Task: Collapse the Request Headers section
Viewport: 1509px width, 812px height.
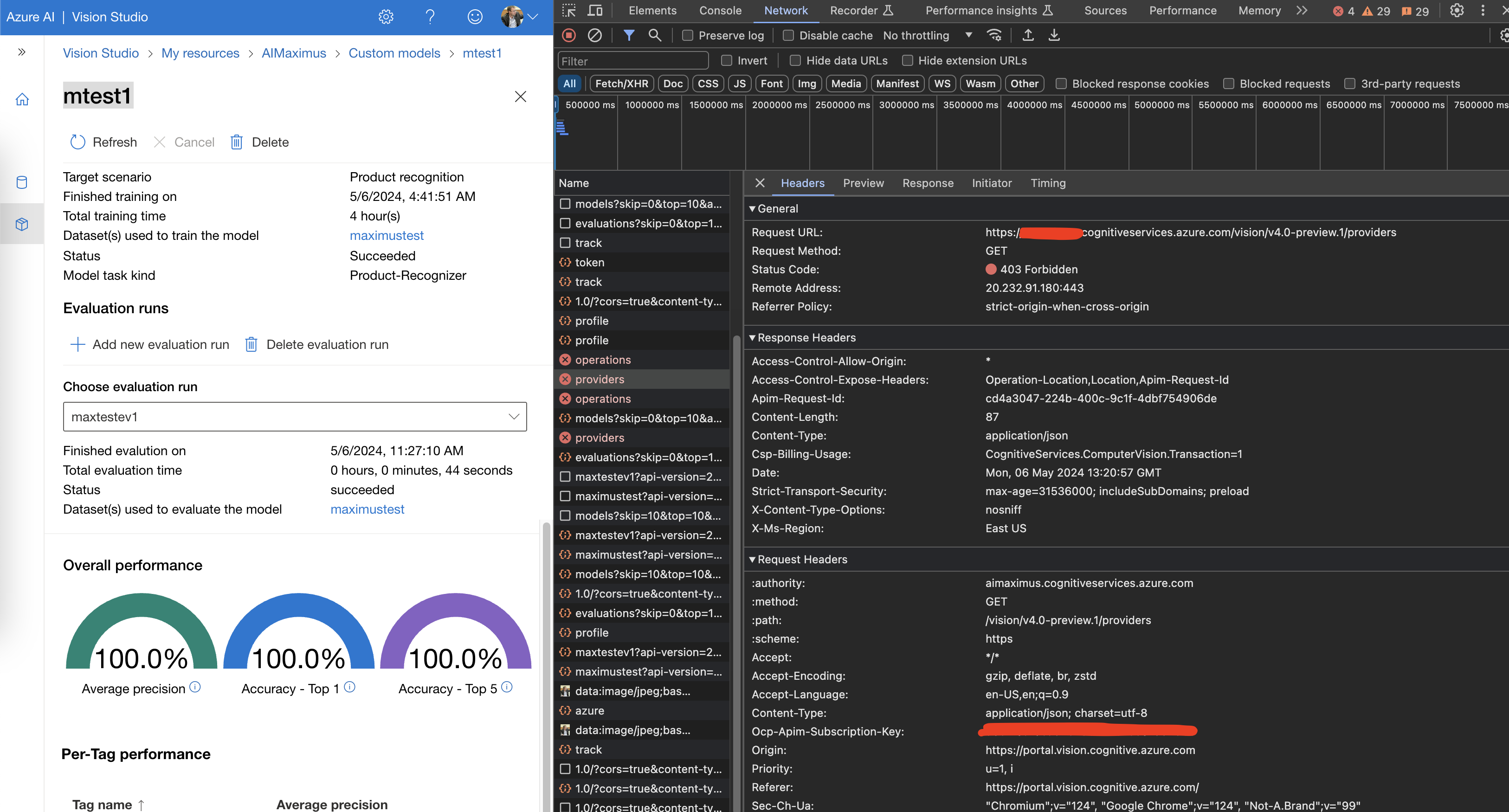Action: tap(752, 560)
